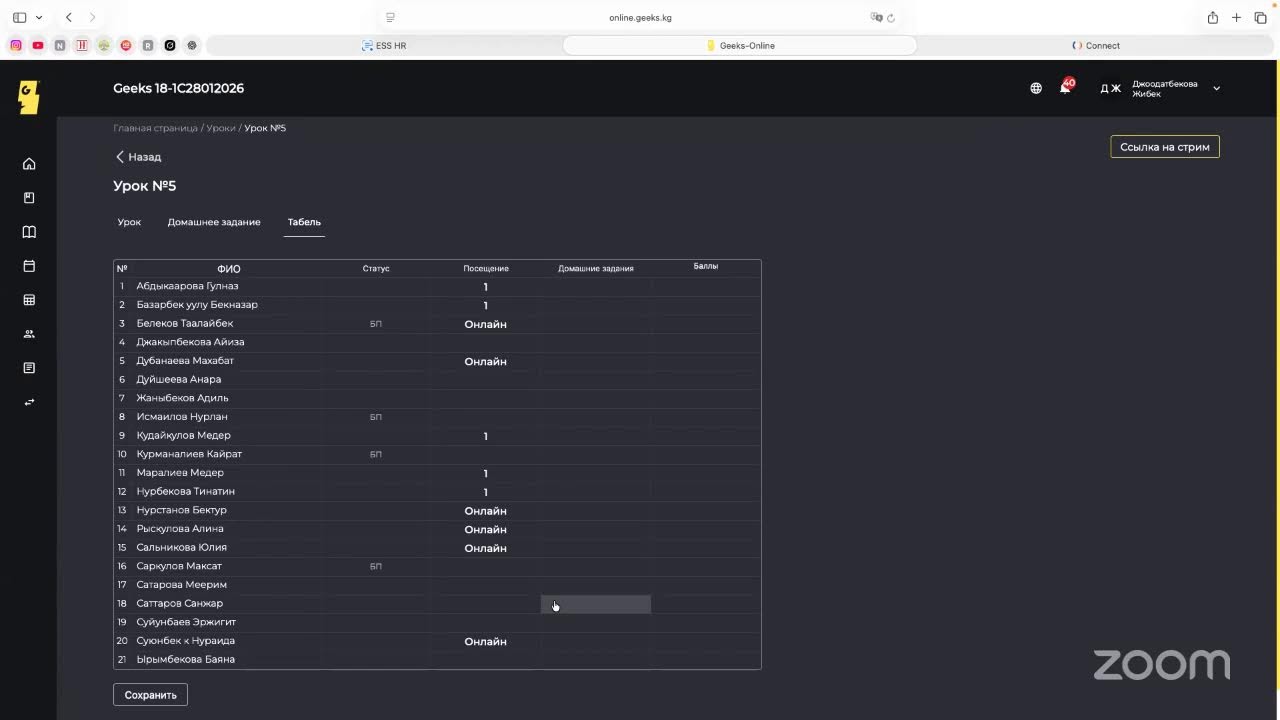Screen dimensions: 1280x720
Task: Open the open-book sidebar icon
Action: (x=29, y=232)
